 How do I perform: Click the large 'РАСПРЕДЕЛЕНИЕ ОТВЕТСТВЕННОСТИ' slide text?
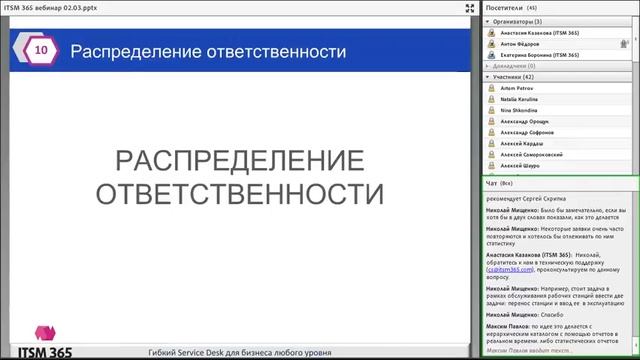pyautogui.click(x=240, y=177)
